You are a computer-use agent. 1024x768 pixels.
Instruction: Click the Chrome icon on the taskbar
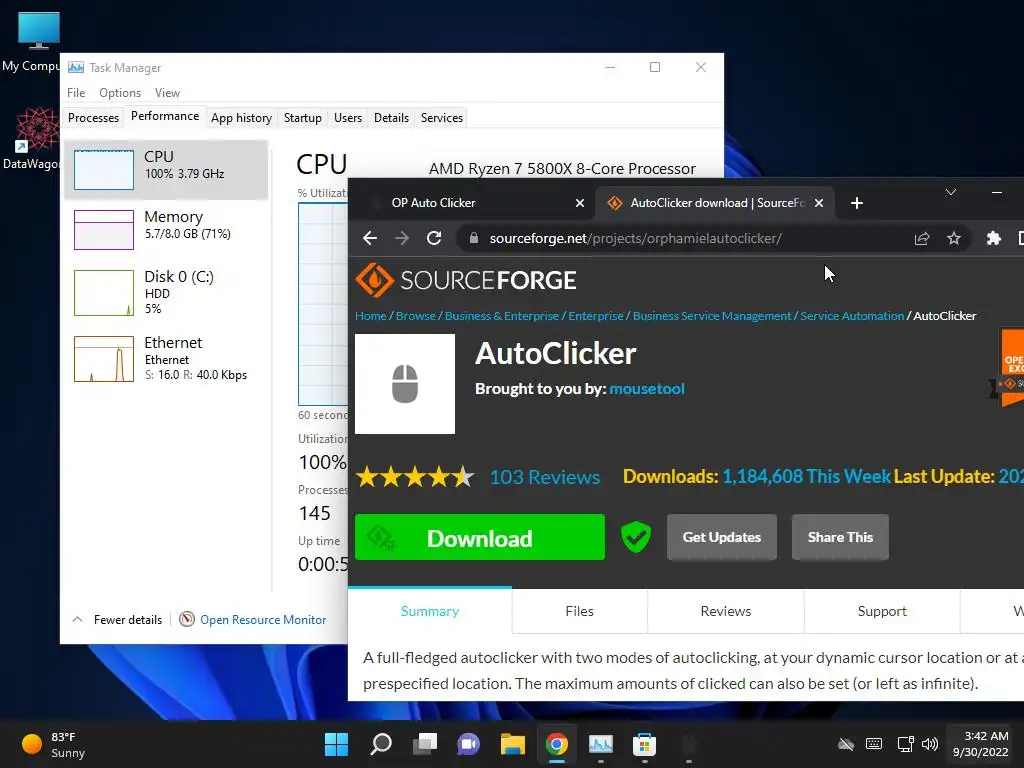pyautogui.click(x=556, y=744)
